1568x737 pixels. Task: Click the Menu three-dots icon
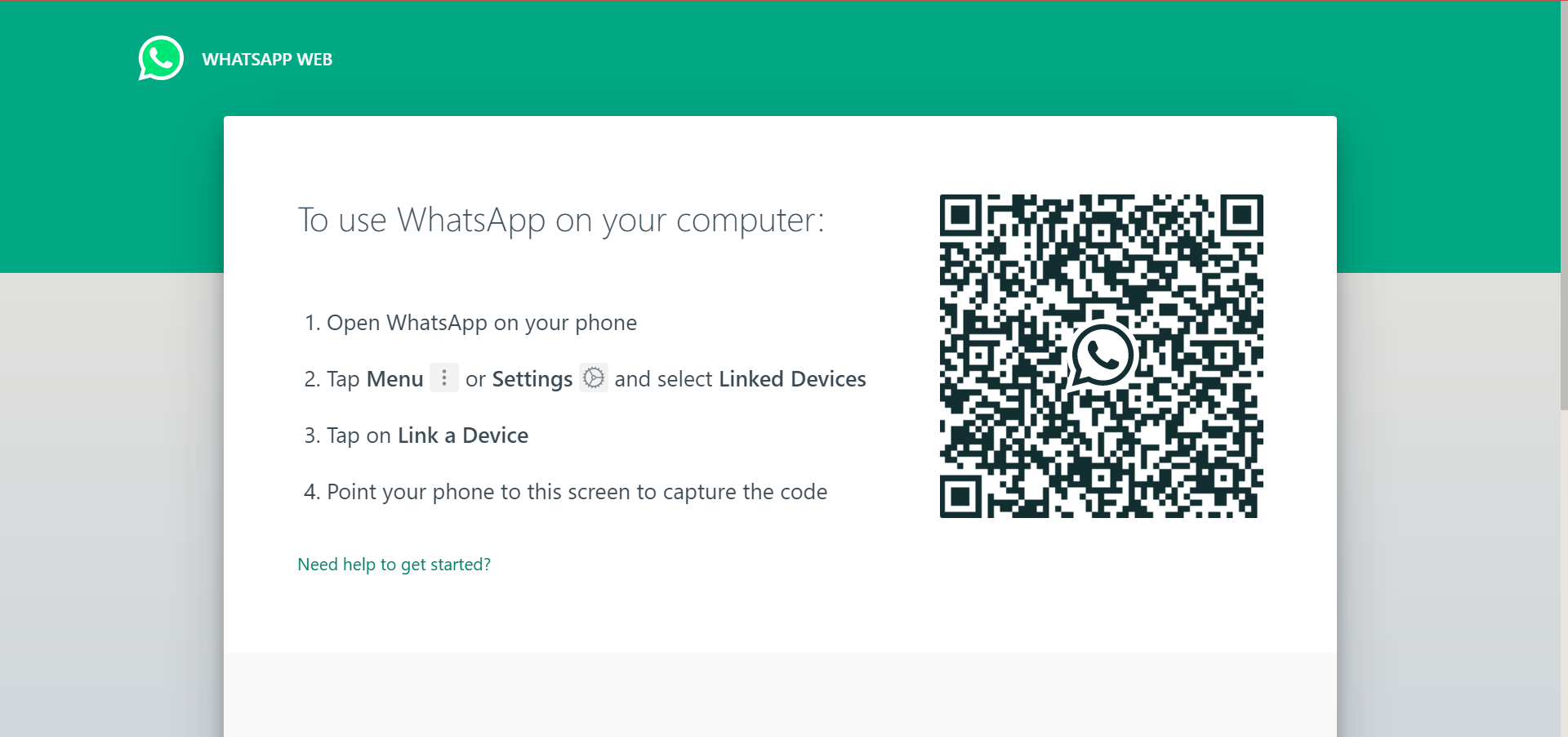(444, 377)
